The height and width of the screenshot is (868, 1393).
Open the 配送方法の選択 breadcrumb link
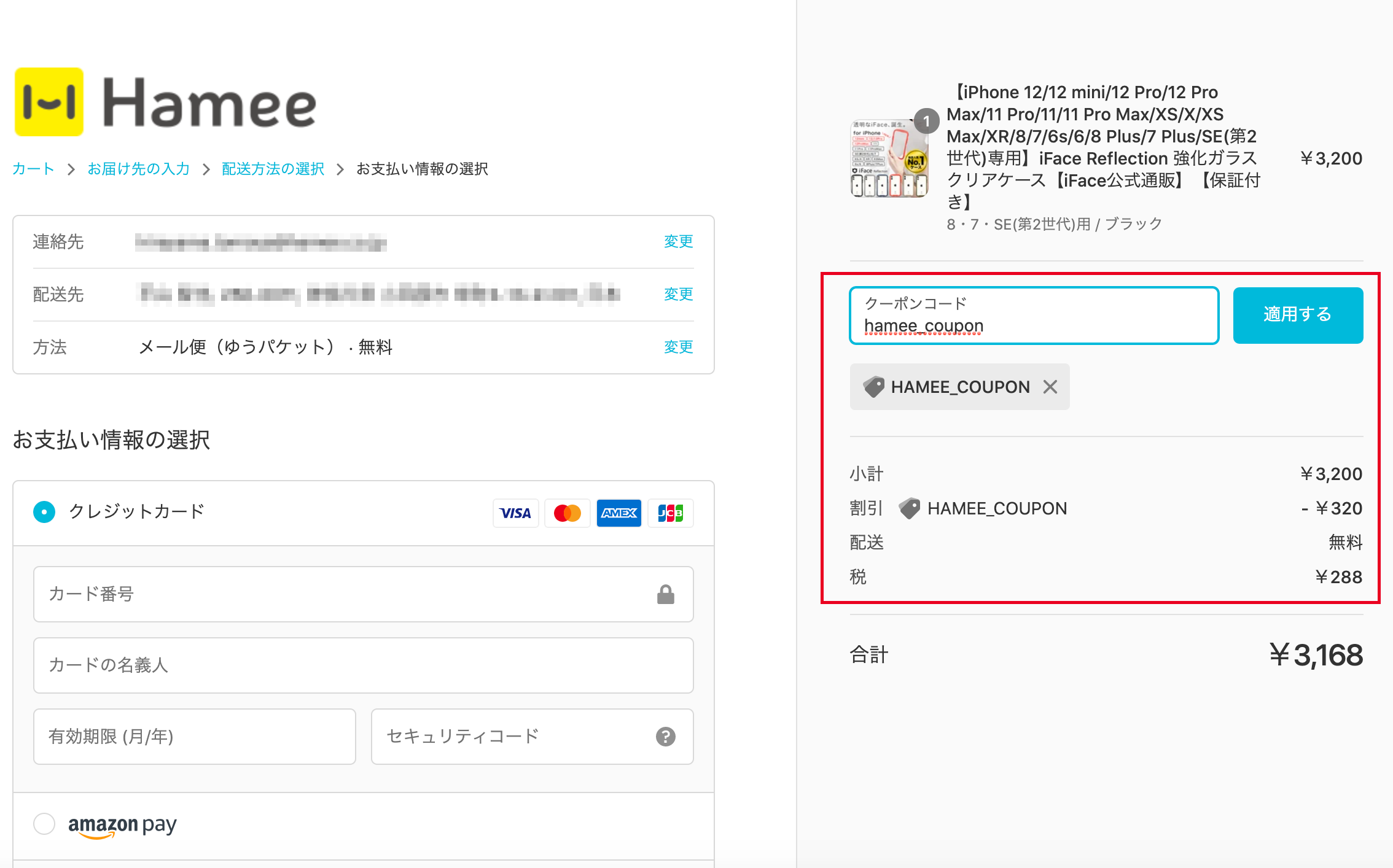(273, 169)
